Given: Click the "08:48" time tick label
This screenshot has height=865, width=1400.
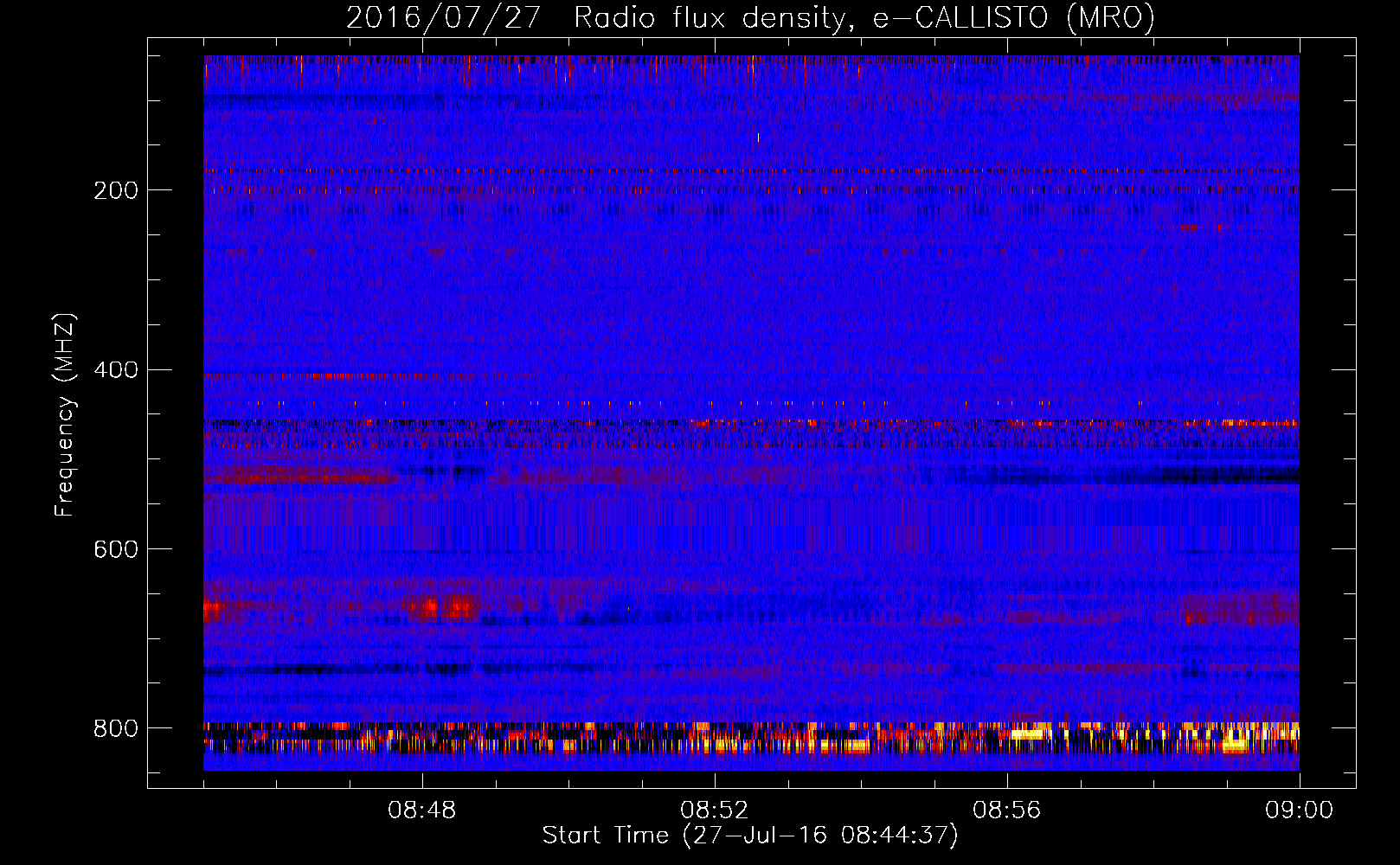Looking at the screenshot, I should click(x=422, y=811).
